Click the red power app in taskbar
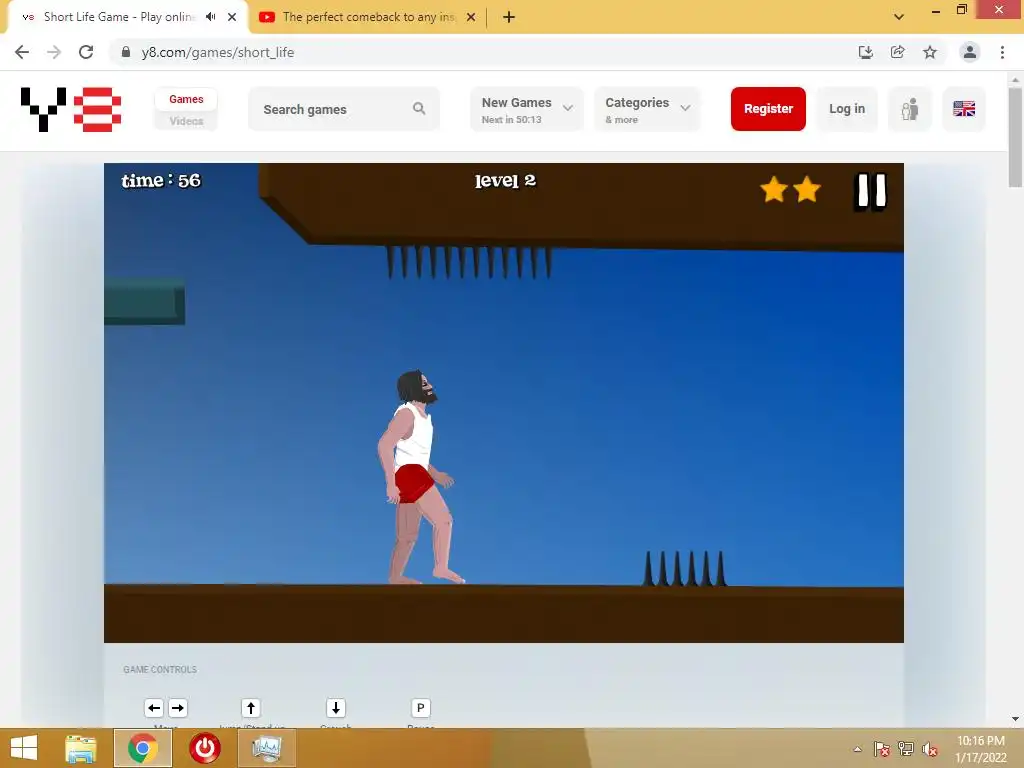This screenshot has width=1024, height=768. [205, 748]
